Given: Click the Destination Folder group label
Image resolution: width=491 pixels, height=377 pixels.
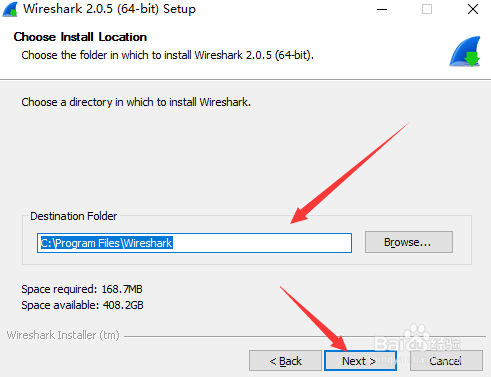Looking at the screenshot, I should [x=74, y=216].
